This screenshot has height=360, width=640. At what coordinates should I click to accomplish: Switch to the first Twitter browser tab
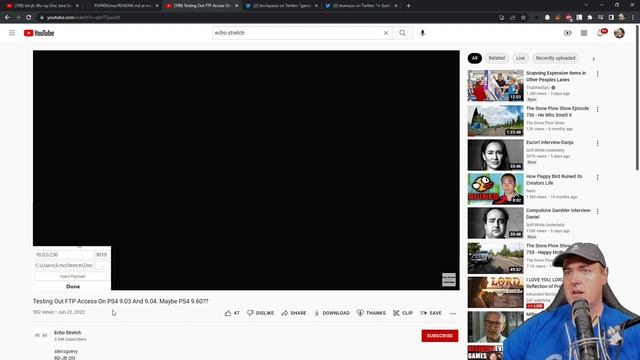click(x=282, y=6)
